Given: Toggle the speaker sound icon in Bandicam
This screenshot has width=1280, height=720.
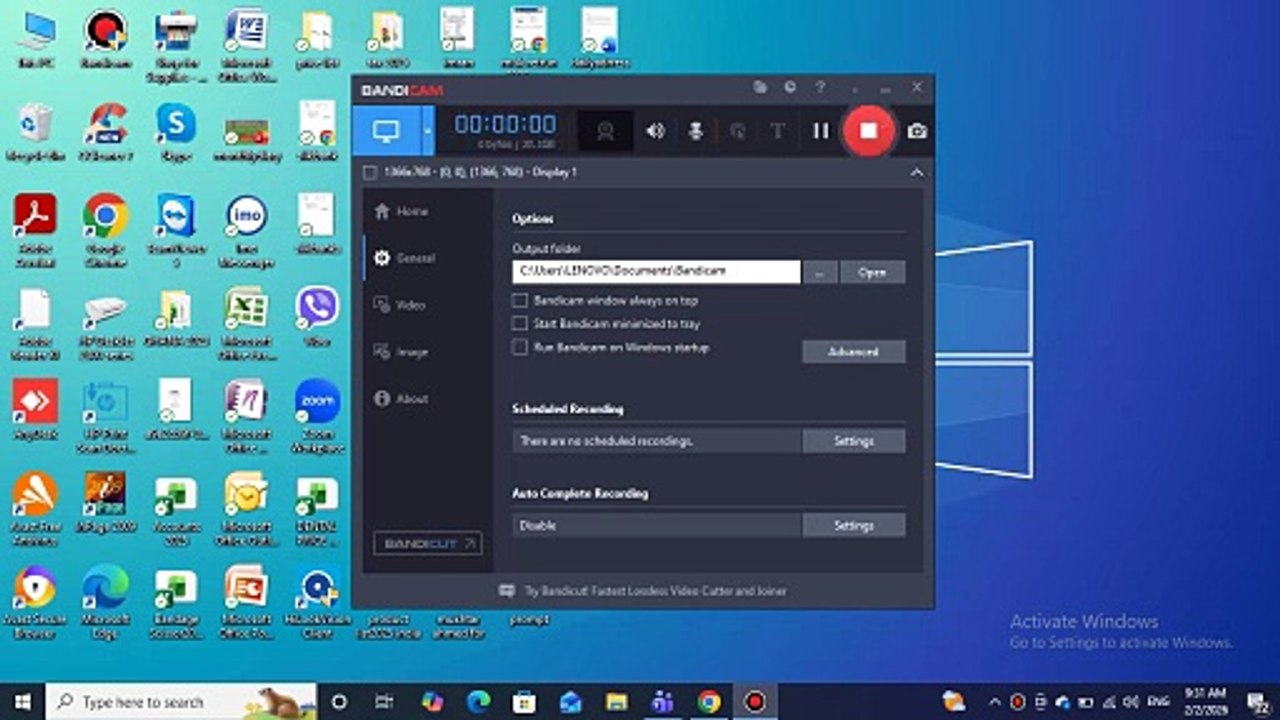Looking at the screenshot, I should (655, 131).
